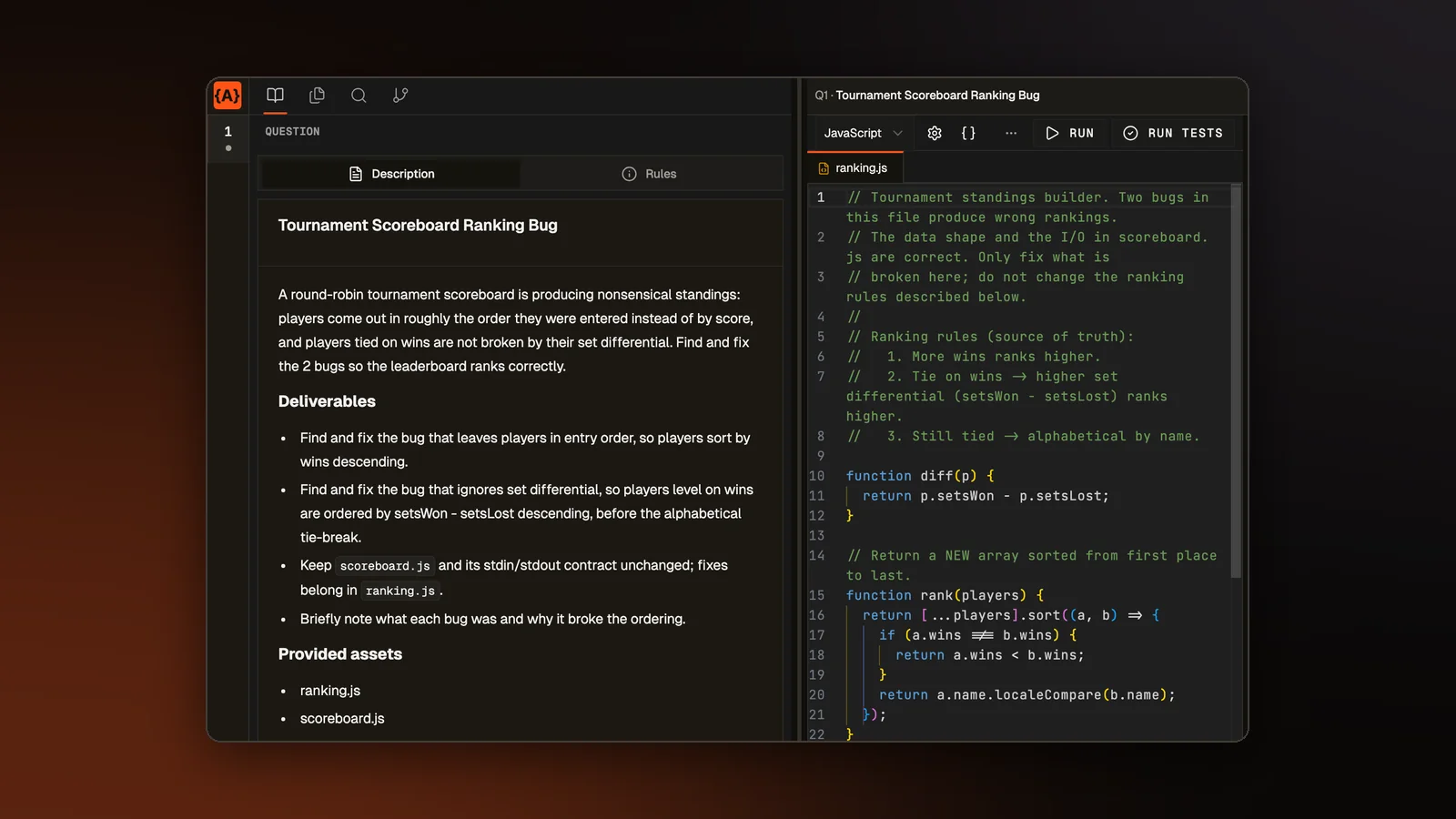Open the JavaScript language dropdown
Image resolution: width=1456 pixels, height=819 pixels.
click(862, 133)
